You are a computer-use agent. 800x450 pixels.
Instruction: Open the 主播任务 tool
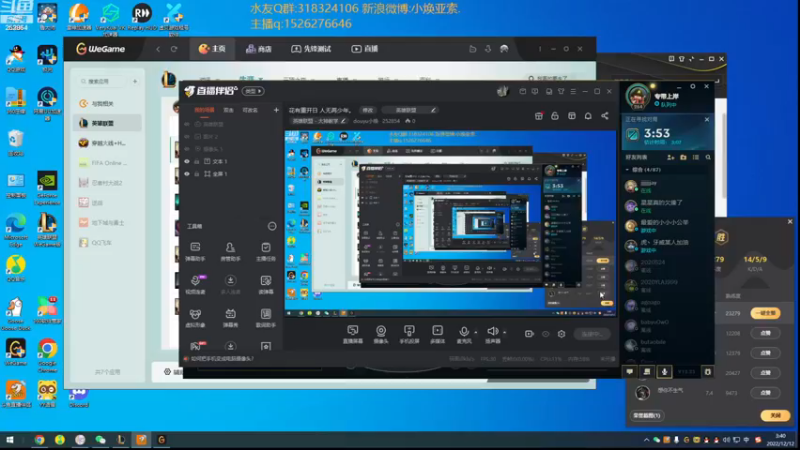pyautogui.click(x=266, y=252)
